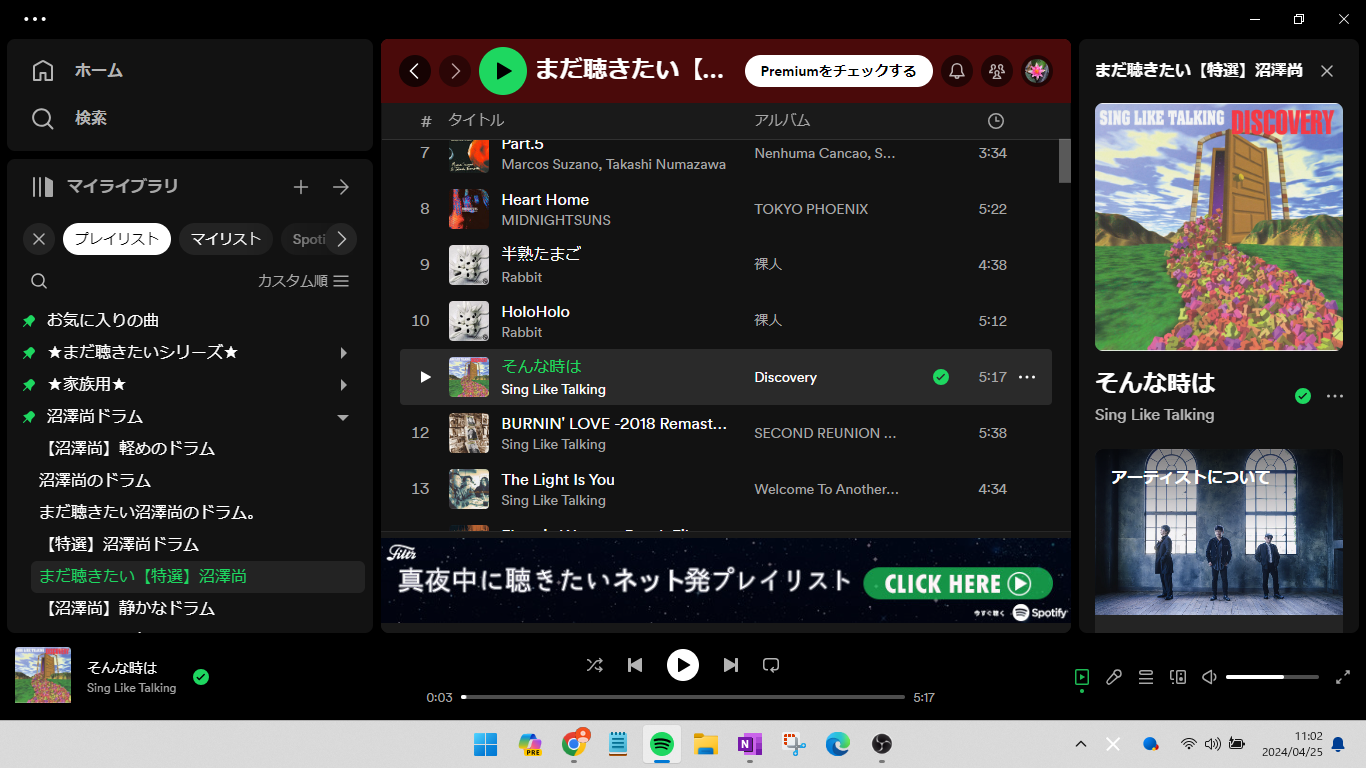Open the connect to device icon
1366x768 pixels.
[1178, 677]
